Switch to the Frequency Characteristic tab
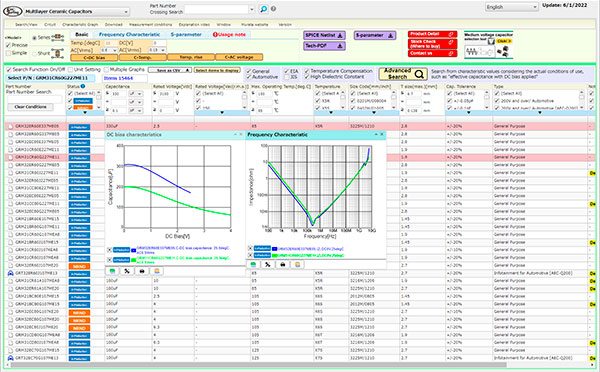 click(129, 34)
